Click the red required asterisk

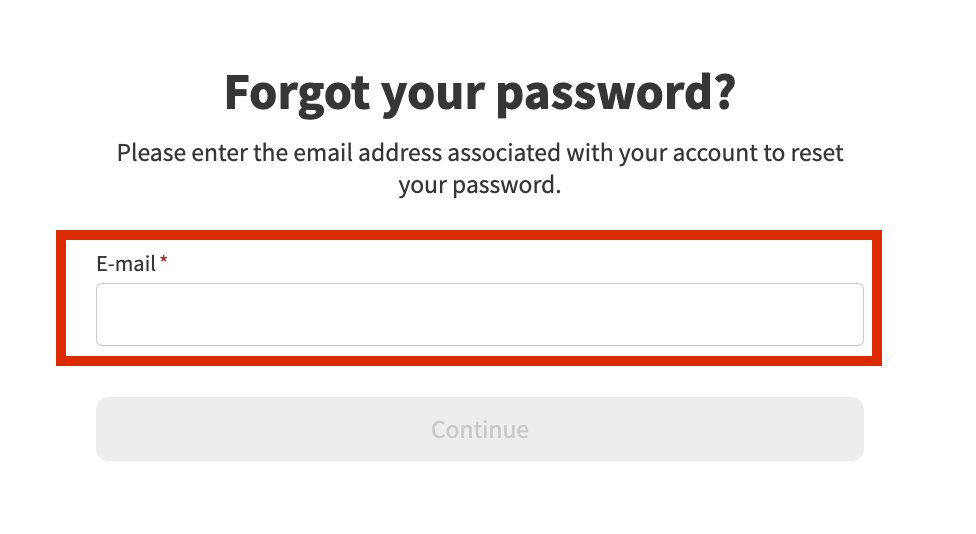tap(164, 262)
